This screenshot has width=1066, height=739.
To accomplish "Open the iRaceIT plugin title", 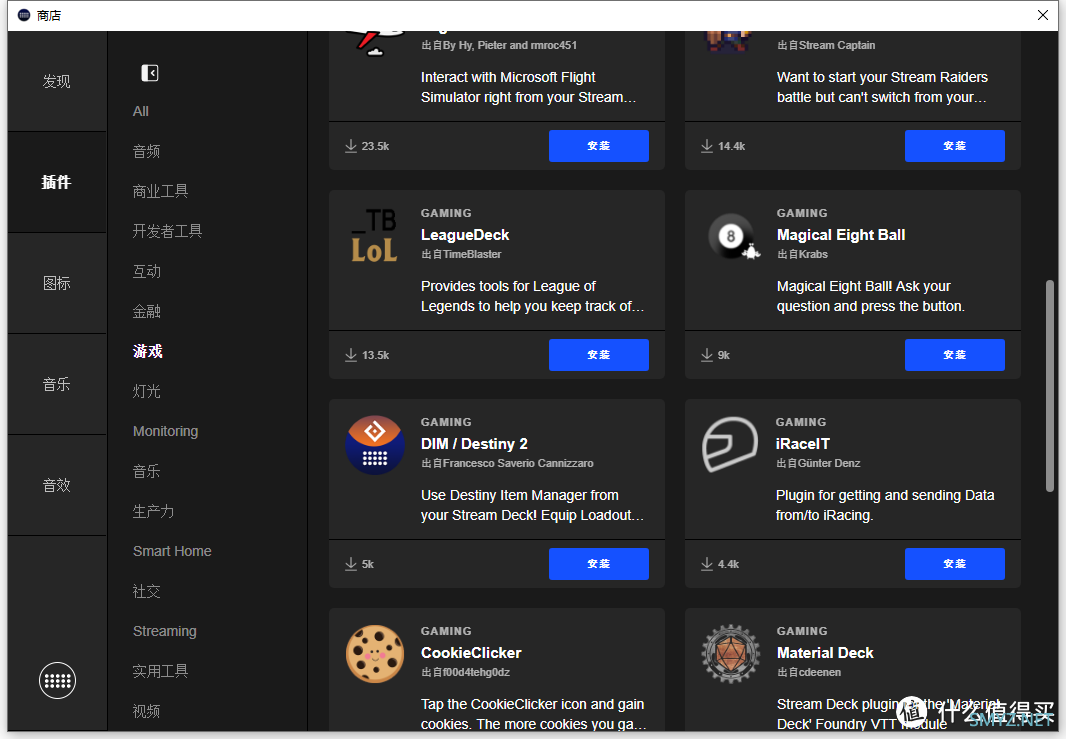I will tap(803, 444).
